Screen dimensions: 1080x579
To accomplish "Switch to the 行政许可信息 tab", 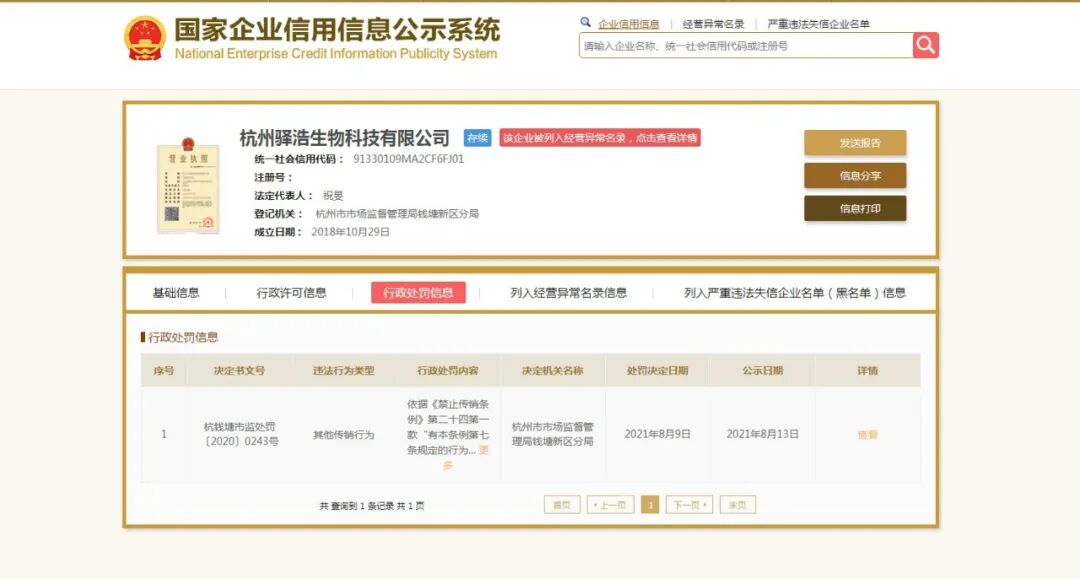I will tap(294, 293).
